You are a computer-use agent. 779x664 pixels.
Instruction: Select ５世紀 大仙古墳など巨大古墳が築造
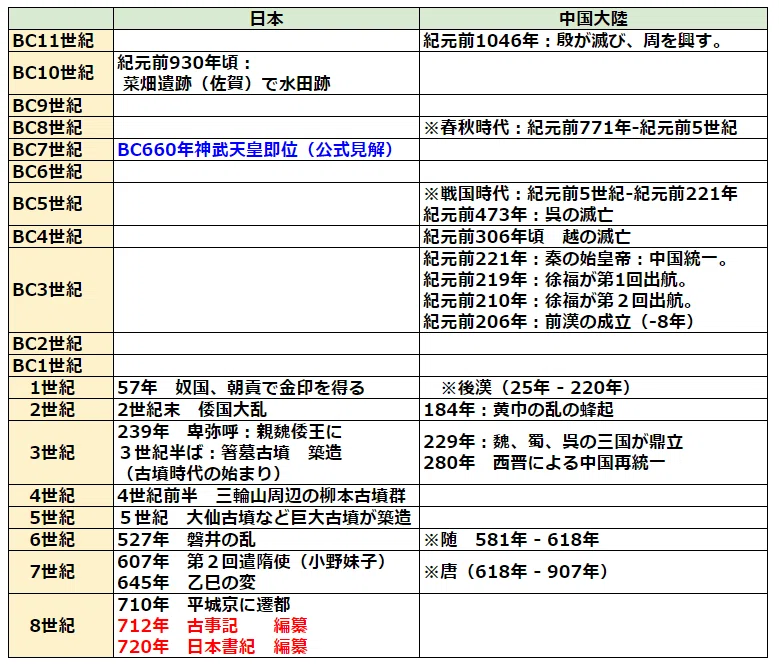[265, 517]
